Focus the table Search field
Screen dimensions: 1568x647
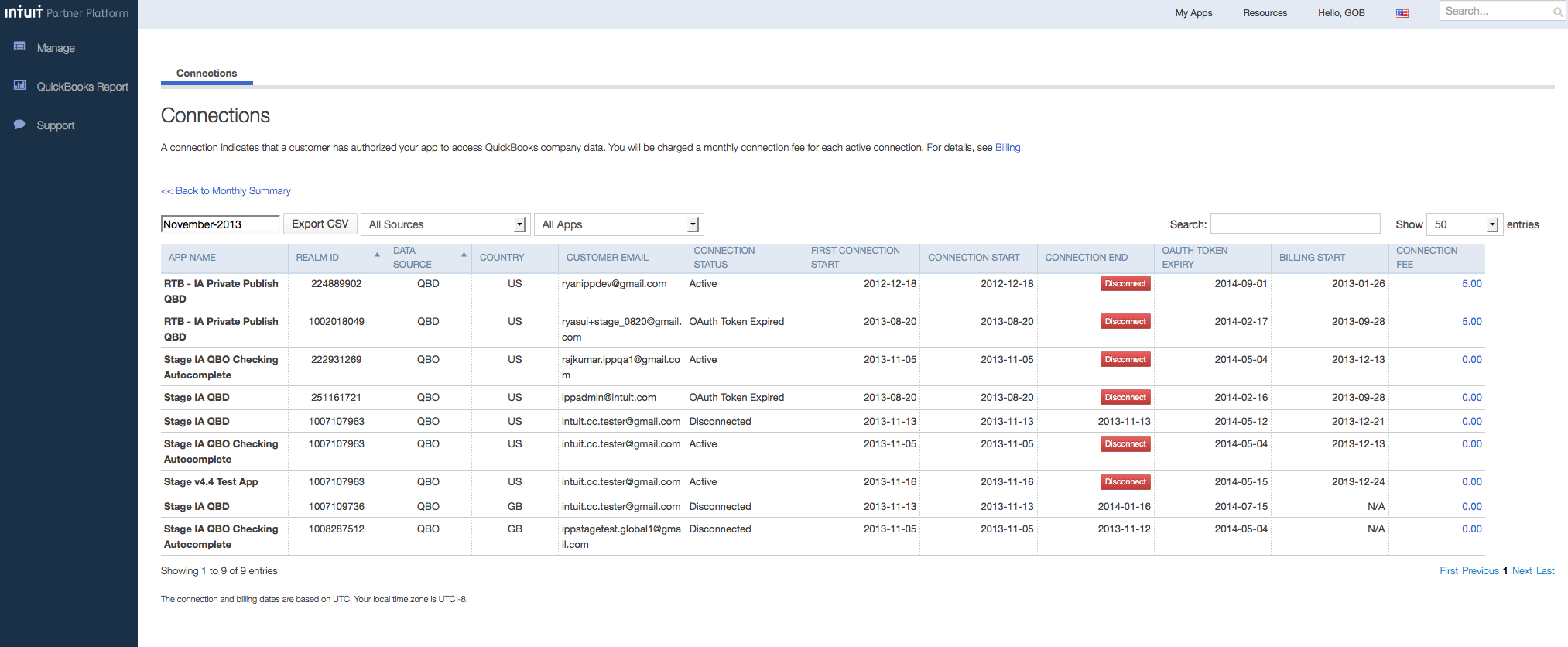(x=1296, y=224)
